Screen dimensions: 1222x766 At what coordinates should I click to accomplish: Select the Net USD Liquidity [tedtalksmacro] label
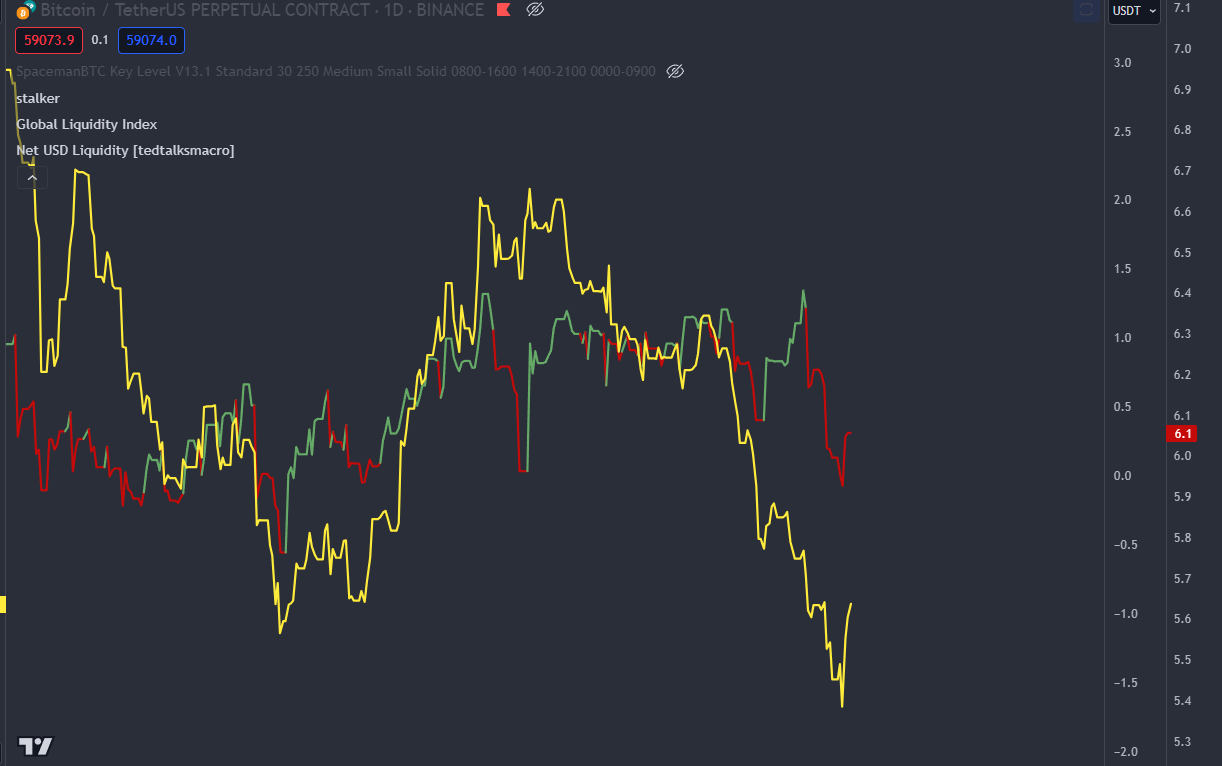(x=125, y=150)
